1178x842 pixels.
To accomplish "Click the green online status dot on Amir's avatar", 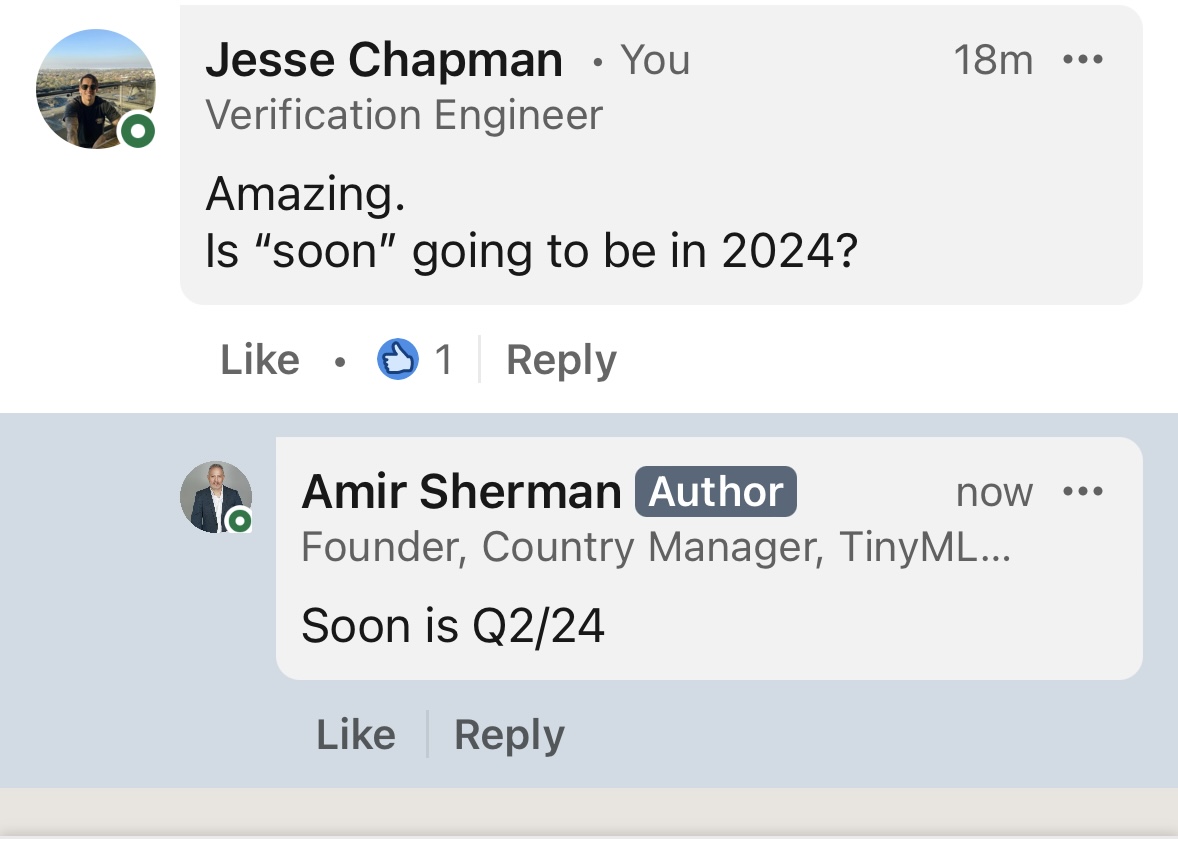I will click(239, 521).
